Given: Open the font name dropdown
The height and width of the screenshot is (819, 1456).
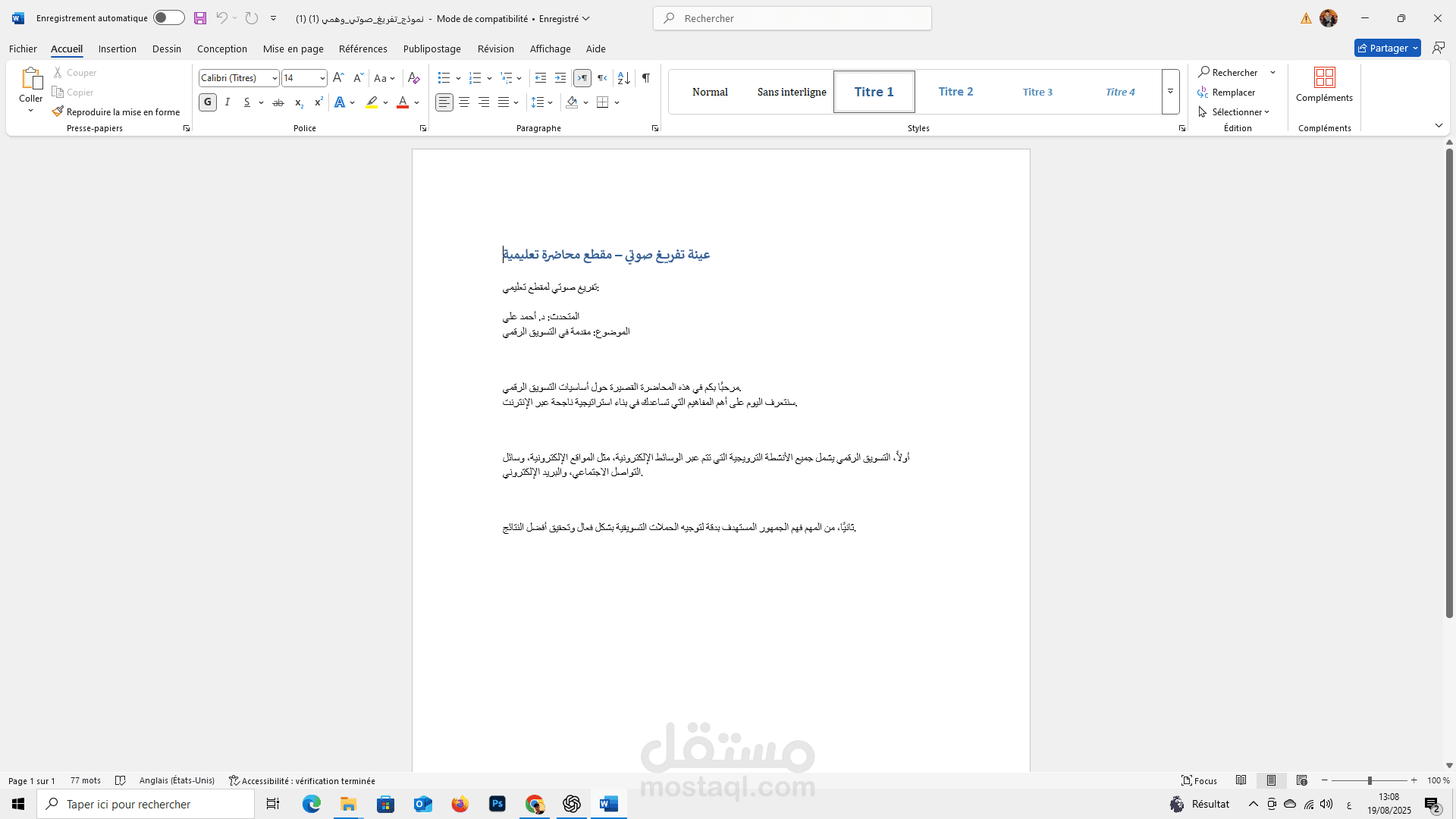Looking at the screenshot, I should click(x=275, y=78).
